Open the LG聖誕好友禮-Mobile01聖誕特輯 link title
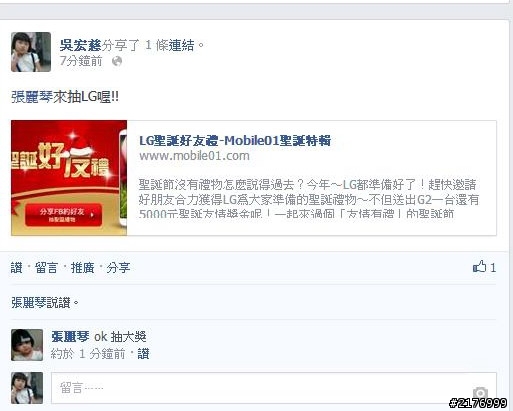The image size is (513, 411). tap(235, 140)
